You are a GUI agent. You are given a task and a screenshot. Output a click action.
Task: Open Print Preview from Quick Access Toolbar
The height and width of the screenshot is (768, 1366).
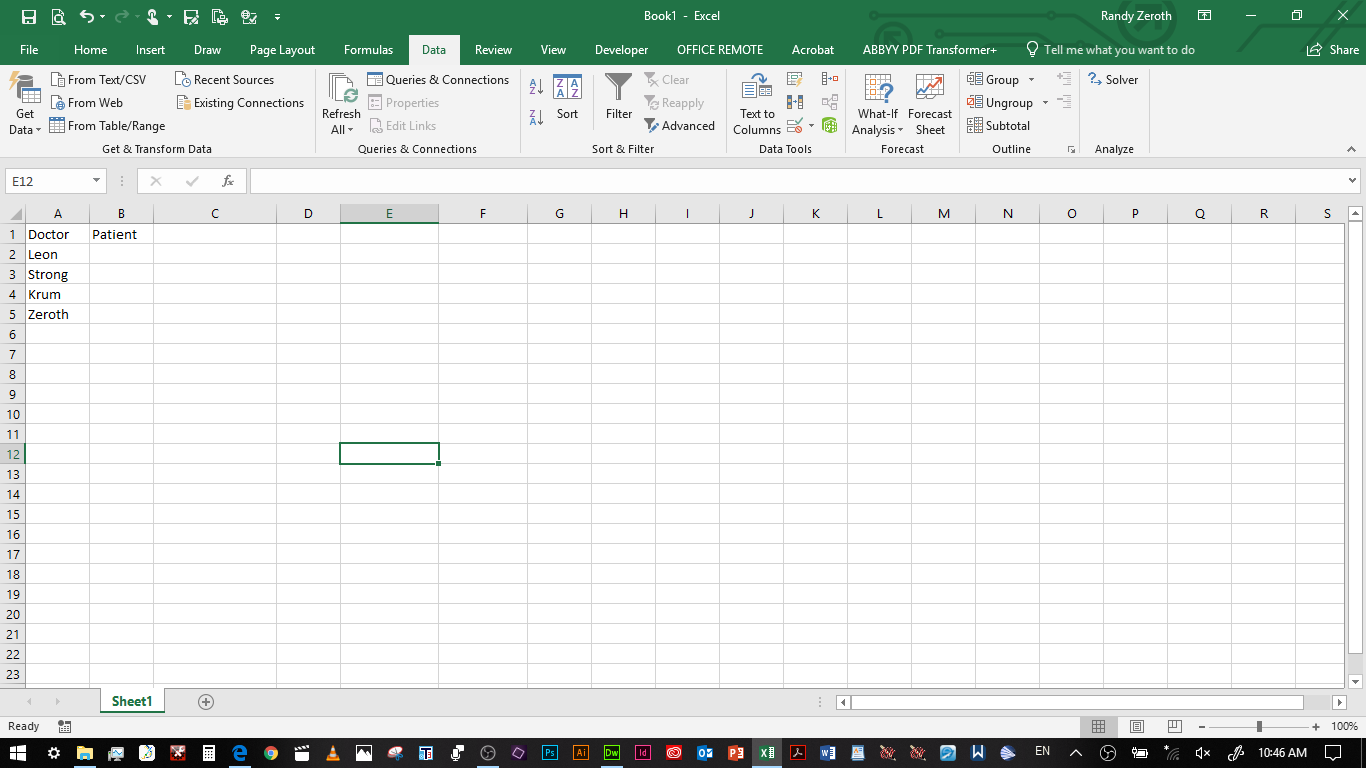point(57,17)
